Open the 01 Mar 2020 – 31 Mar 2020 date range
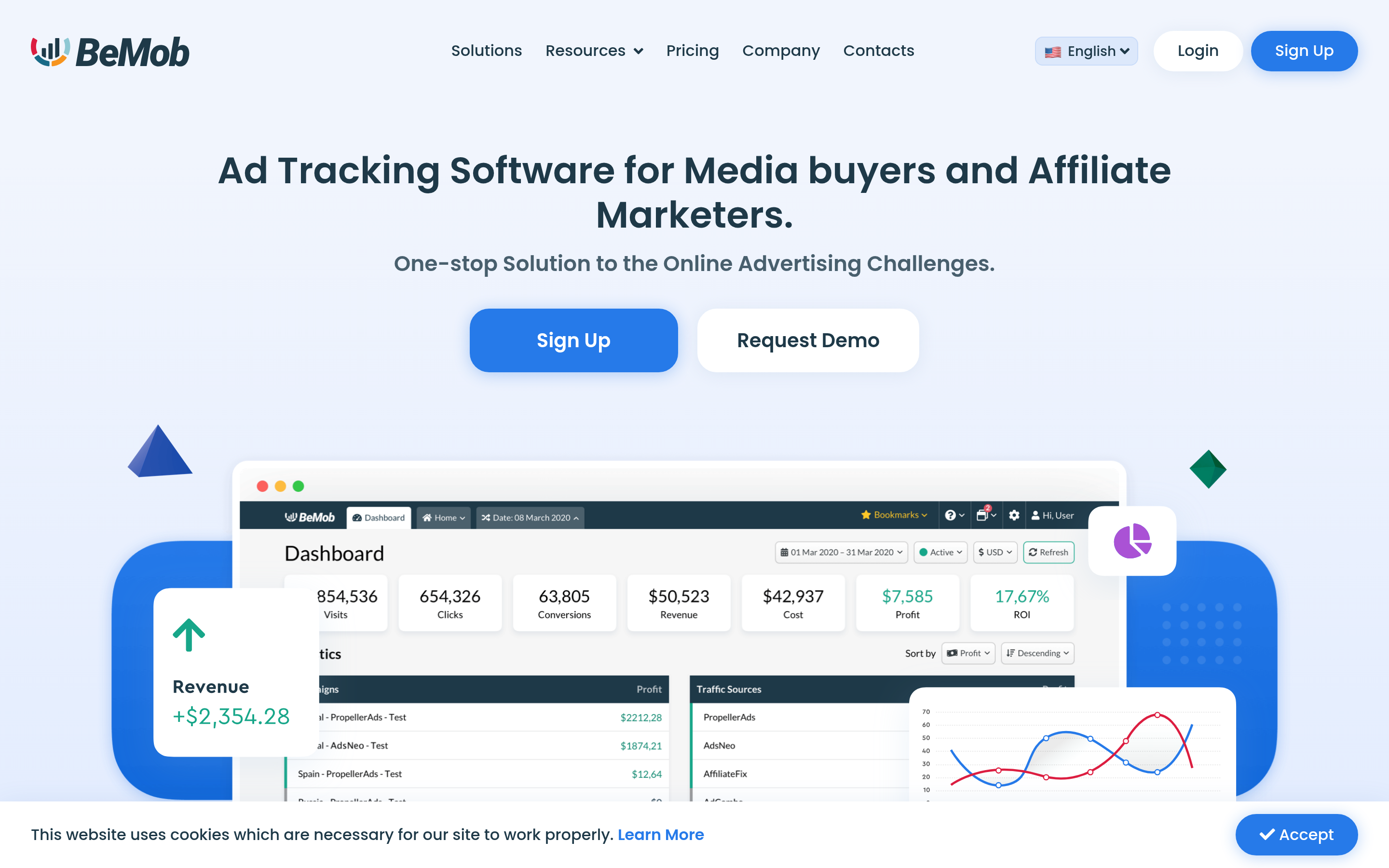 tap(842, 552)
